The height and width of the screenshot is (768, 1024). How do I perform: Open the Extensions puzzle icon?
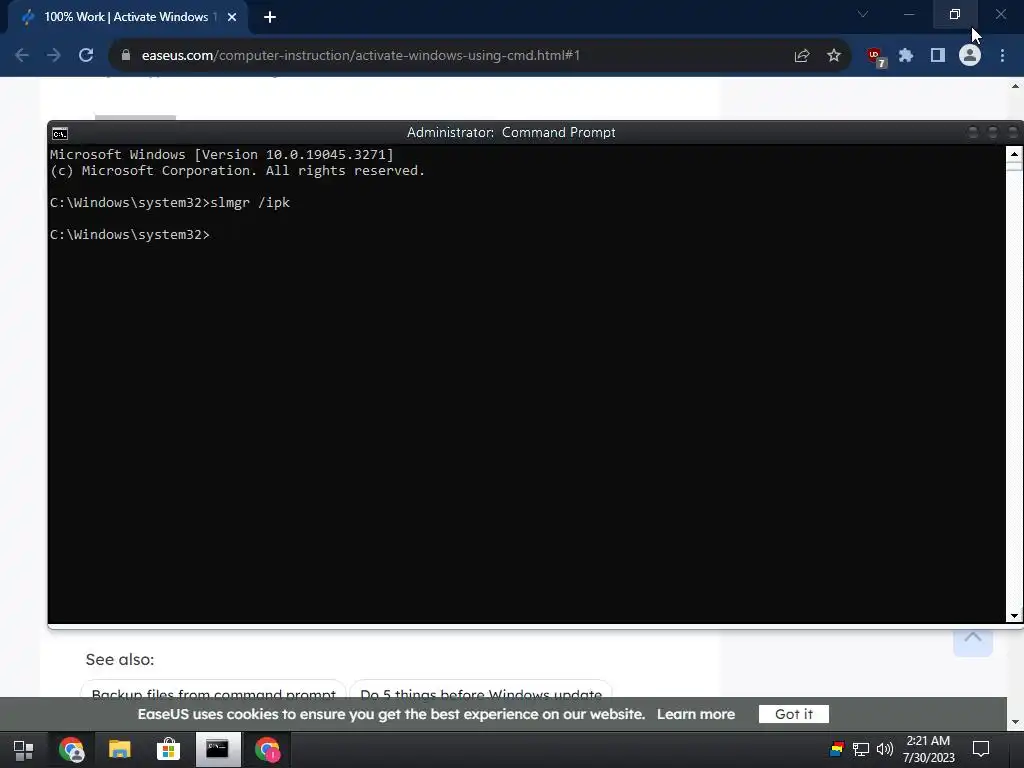click(x=906, y=56)
